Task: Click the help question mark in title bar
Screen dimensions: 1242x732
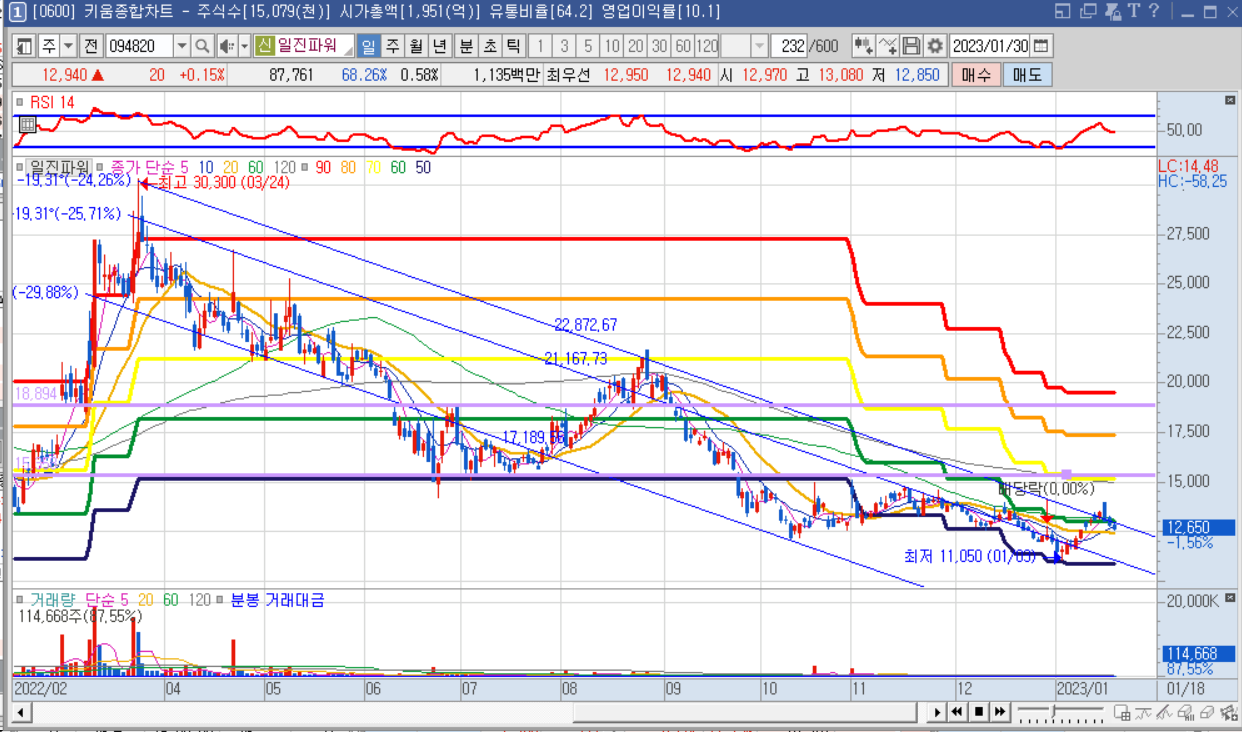Action: [1153, 11]
